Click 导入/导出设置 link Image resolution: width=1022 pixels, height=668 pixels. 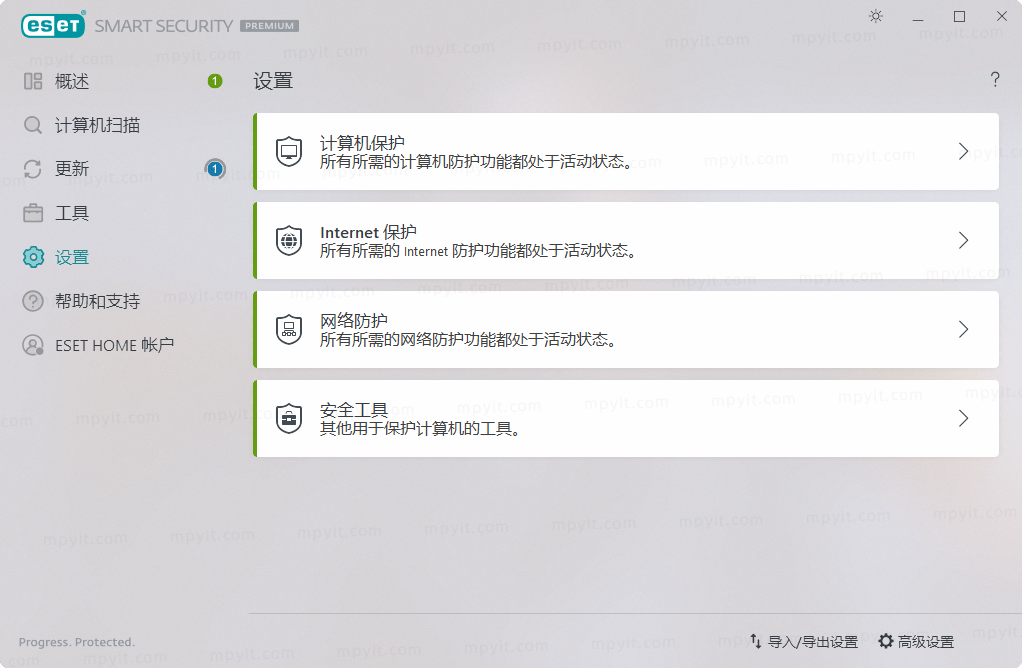point(813,642)
